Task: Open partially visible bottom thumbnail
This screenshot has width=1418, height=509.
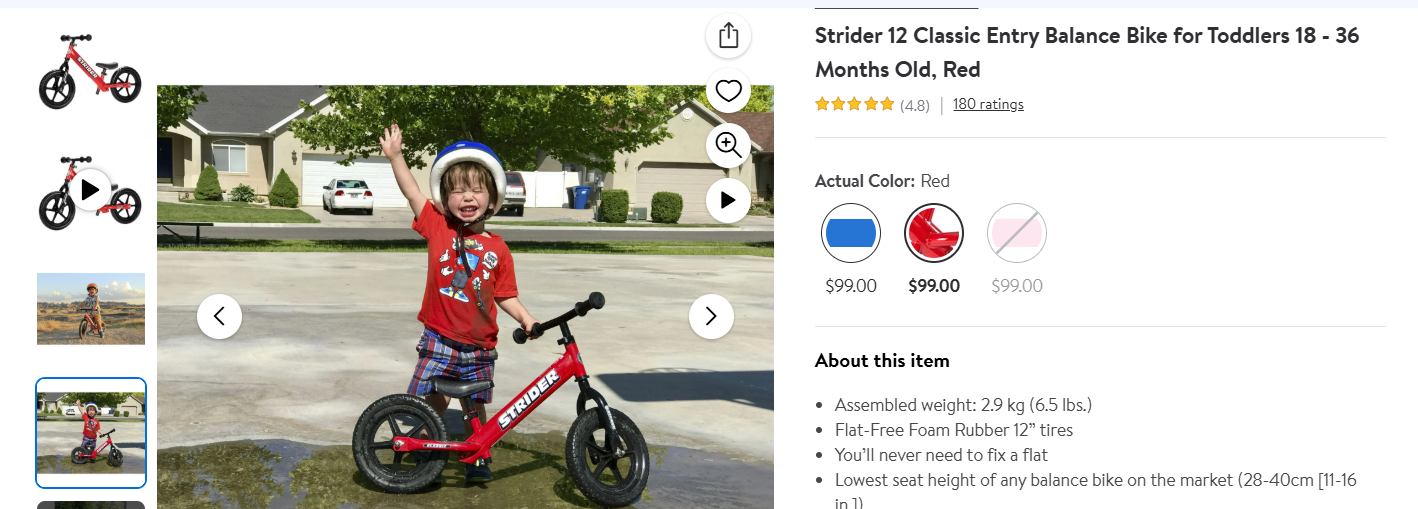Action: click(x=91, y=505)
